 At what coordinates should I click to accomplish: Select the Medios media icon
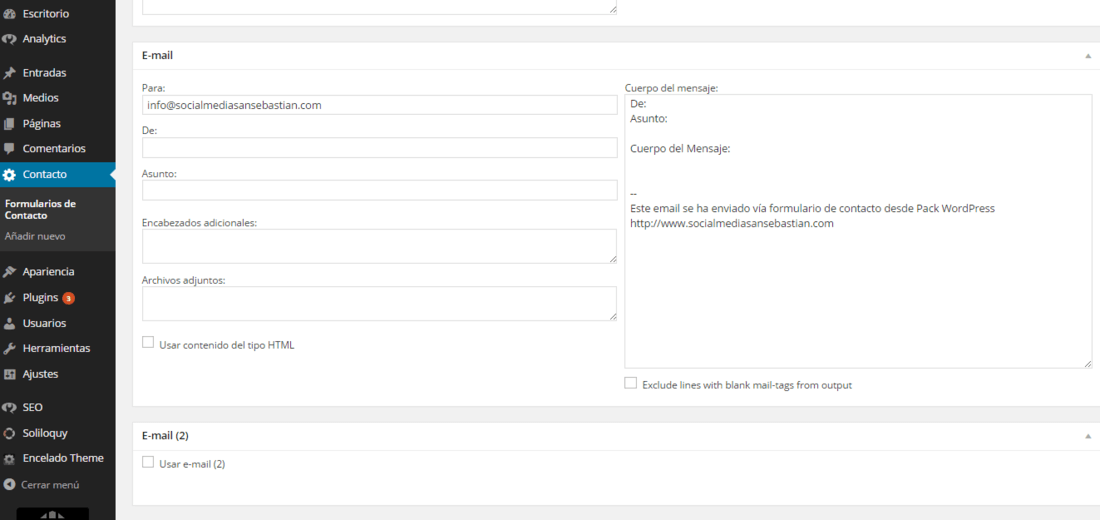coord(9,98)
